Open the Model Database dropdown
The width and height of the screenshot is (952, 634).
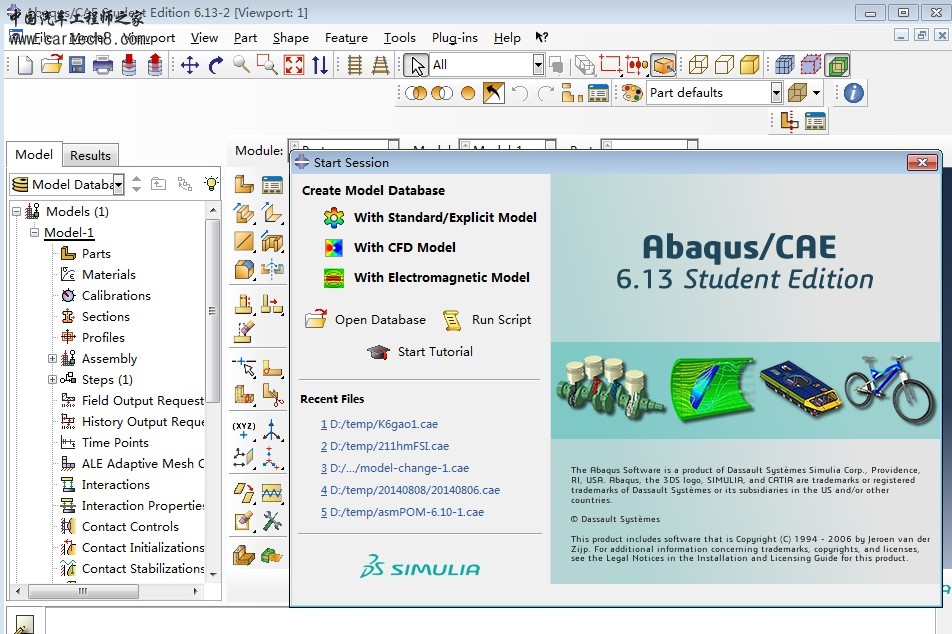118,185
